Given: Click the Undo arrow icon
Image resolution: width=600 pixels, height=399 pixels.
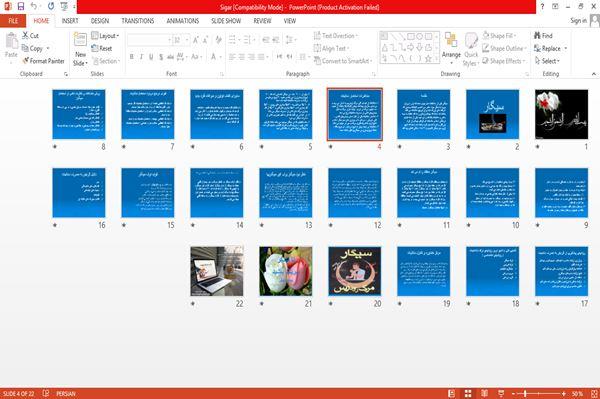Looking at the screenshot, I should (34, 6).
